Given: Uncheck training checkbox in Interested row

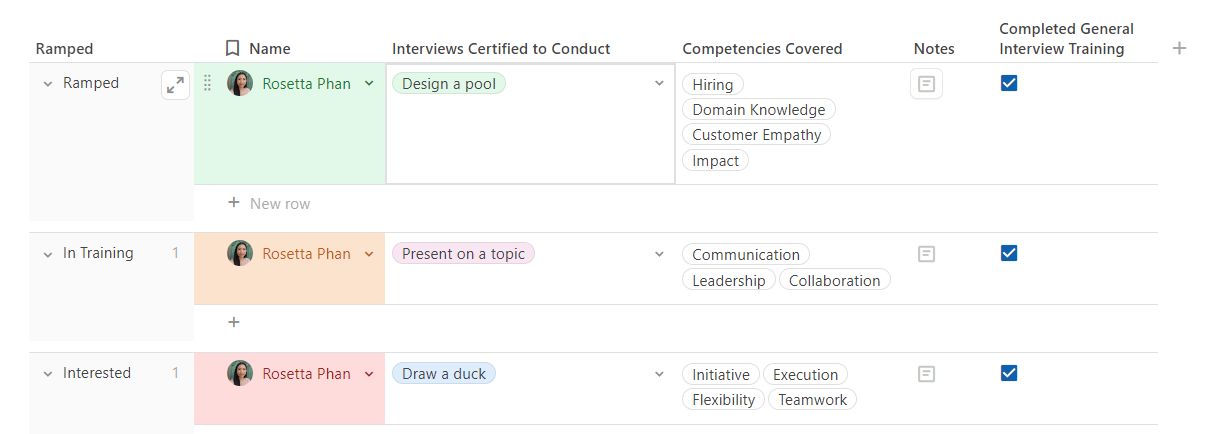Looking at the screenshot, I should click(1008, 373).
